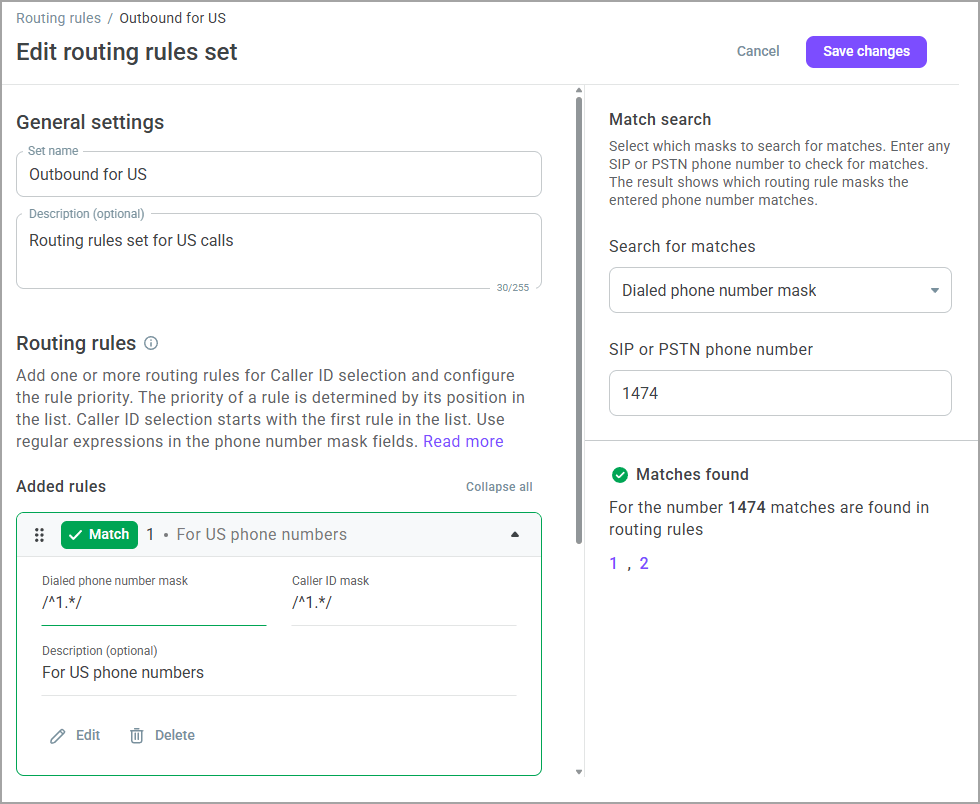Jump to matched routing rule 2 link
This screenshot has width=980, height=804.
coord(644,564)
